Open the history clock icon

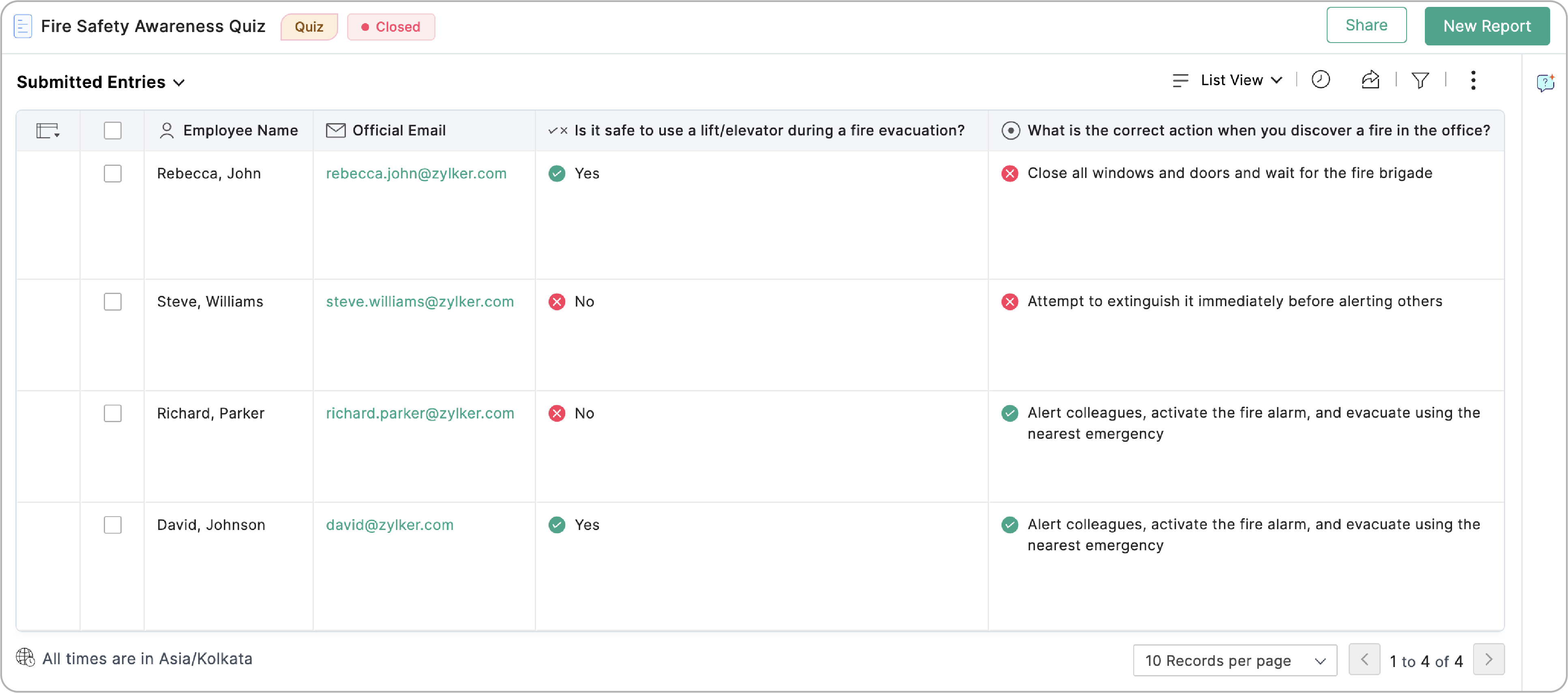[1320, 80]
